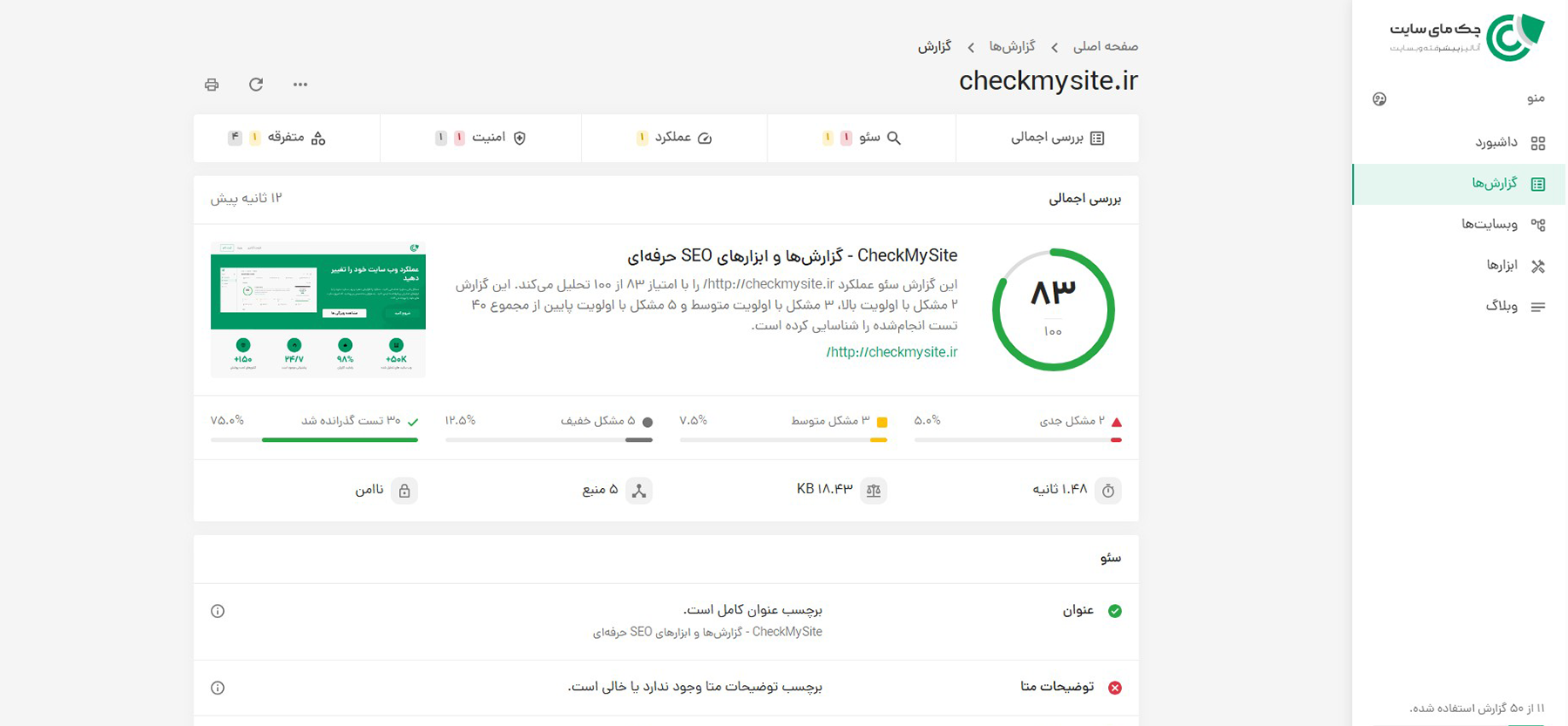Refresh the report with reload icon
Image resolution: width=1568 pixels, height=726 pixels.
click(256, 85)
